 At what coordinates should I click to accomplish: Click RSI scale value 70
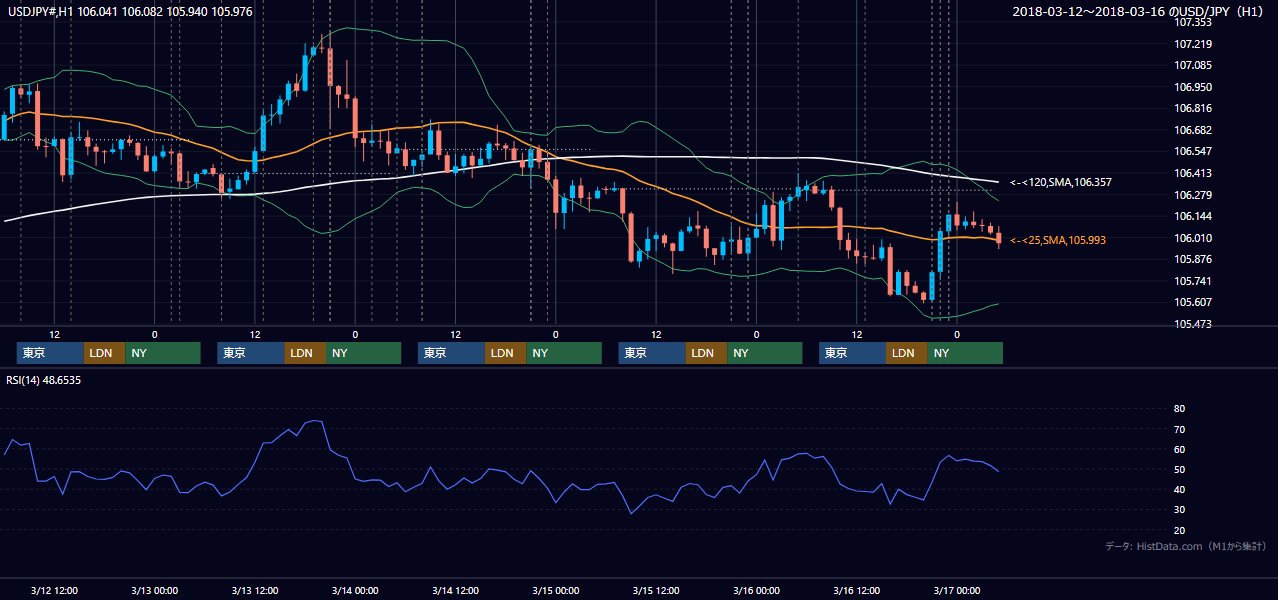[1179, 429]
